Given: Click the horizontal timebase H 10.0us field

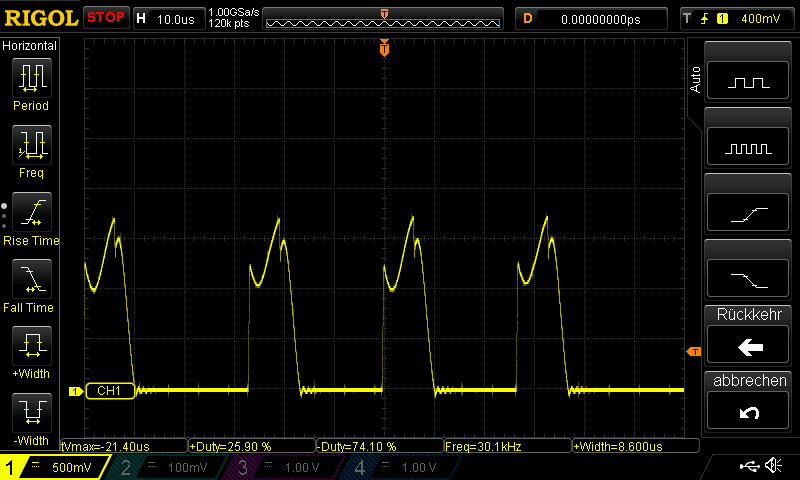Looking at the screenshot, I should pyautogui.click(x=169, y=19).
